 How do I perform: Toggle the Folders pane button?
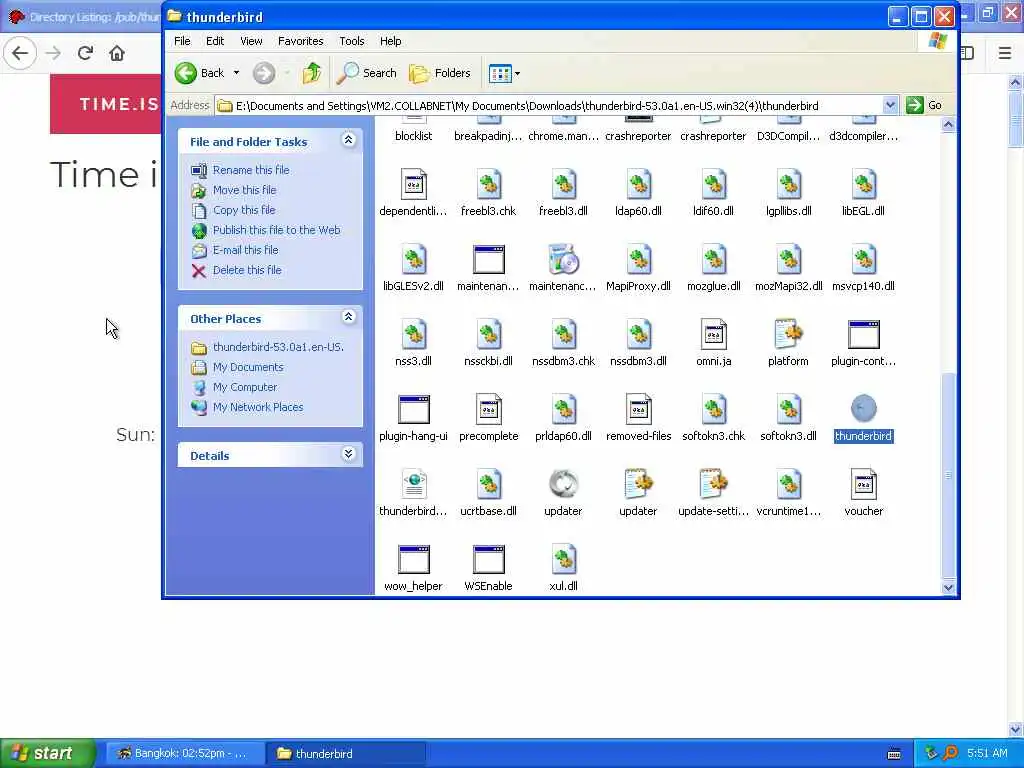(x=440, y=73)
